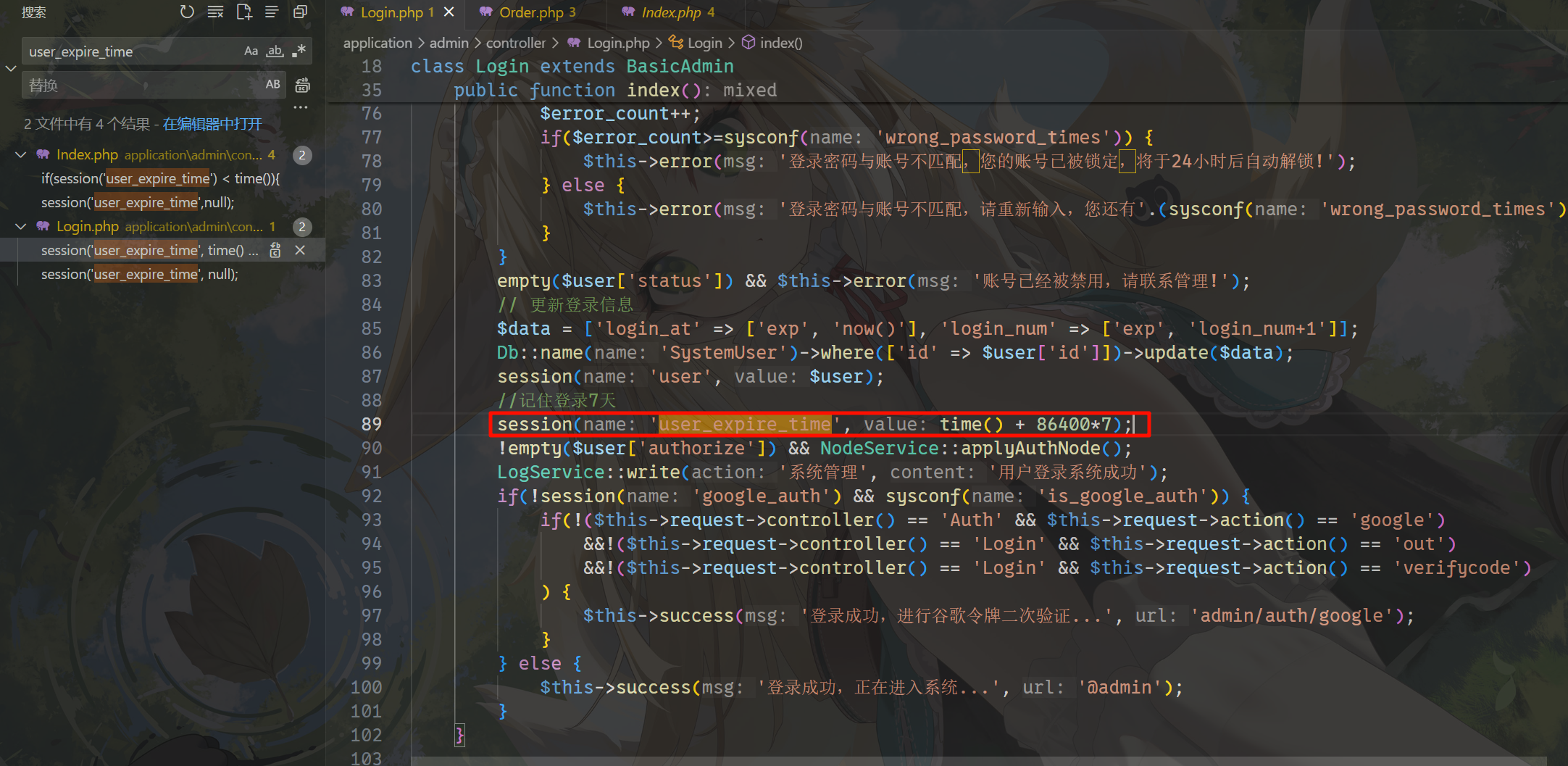Refresh the search results
The height and width of the screenshot is (766, 1568).
click(187, 12)
